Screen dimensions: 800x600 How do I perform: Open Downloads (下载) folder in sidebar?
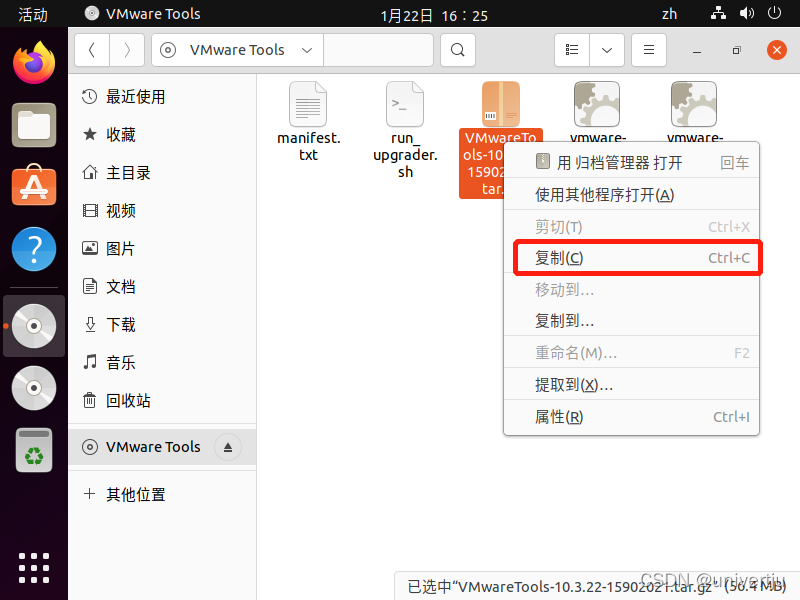click(162, 324)
